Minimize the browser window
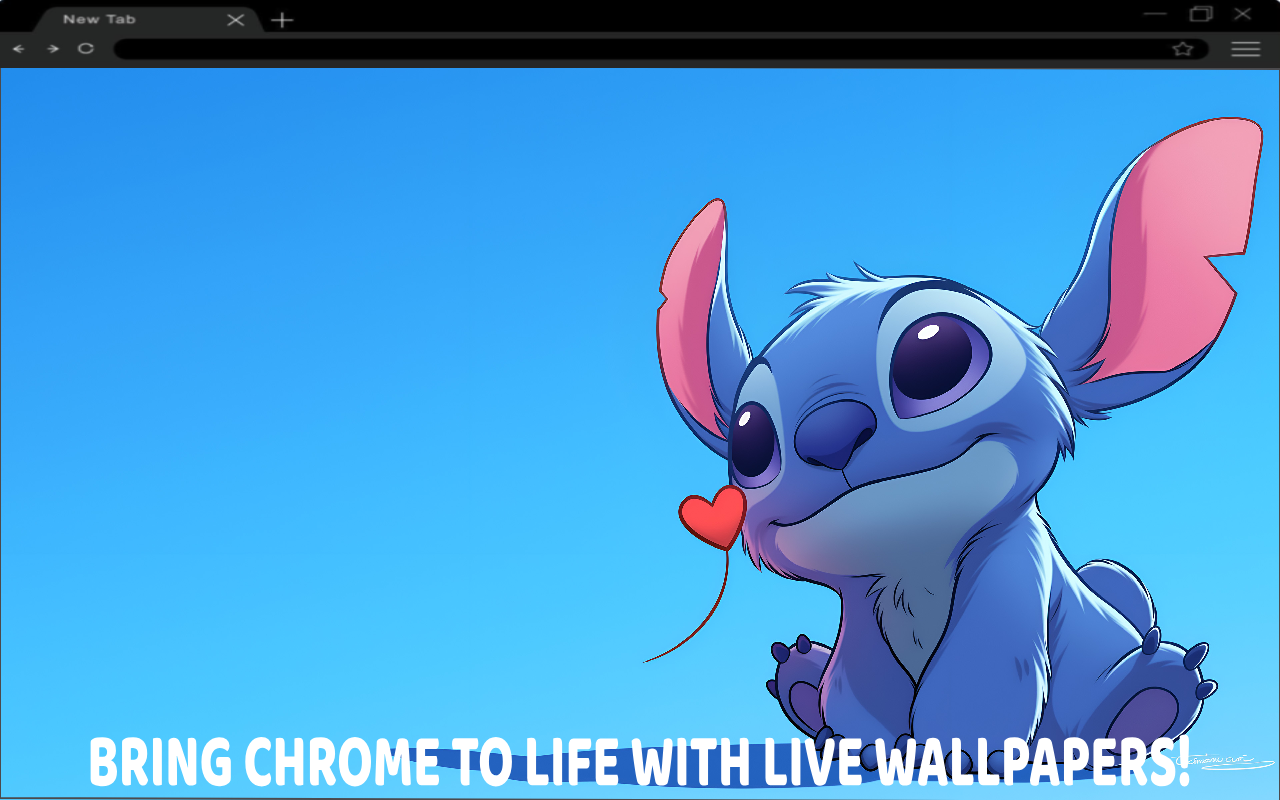 tap(1155, 14)
